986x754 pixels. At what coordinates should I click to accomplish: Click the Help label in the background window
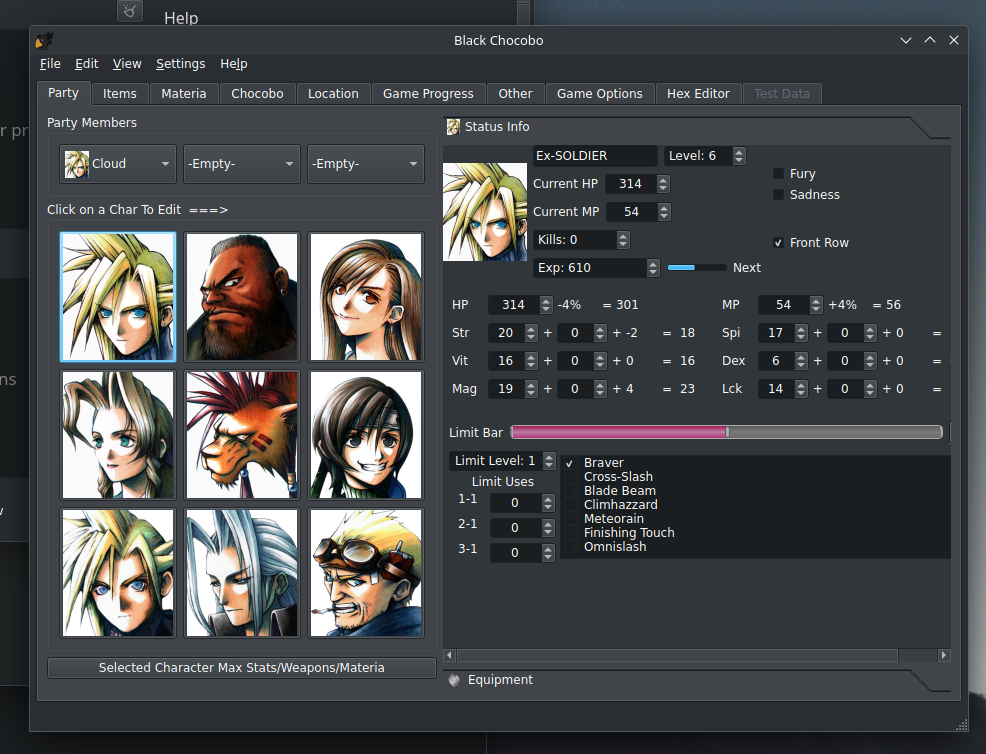[181, 18]
